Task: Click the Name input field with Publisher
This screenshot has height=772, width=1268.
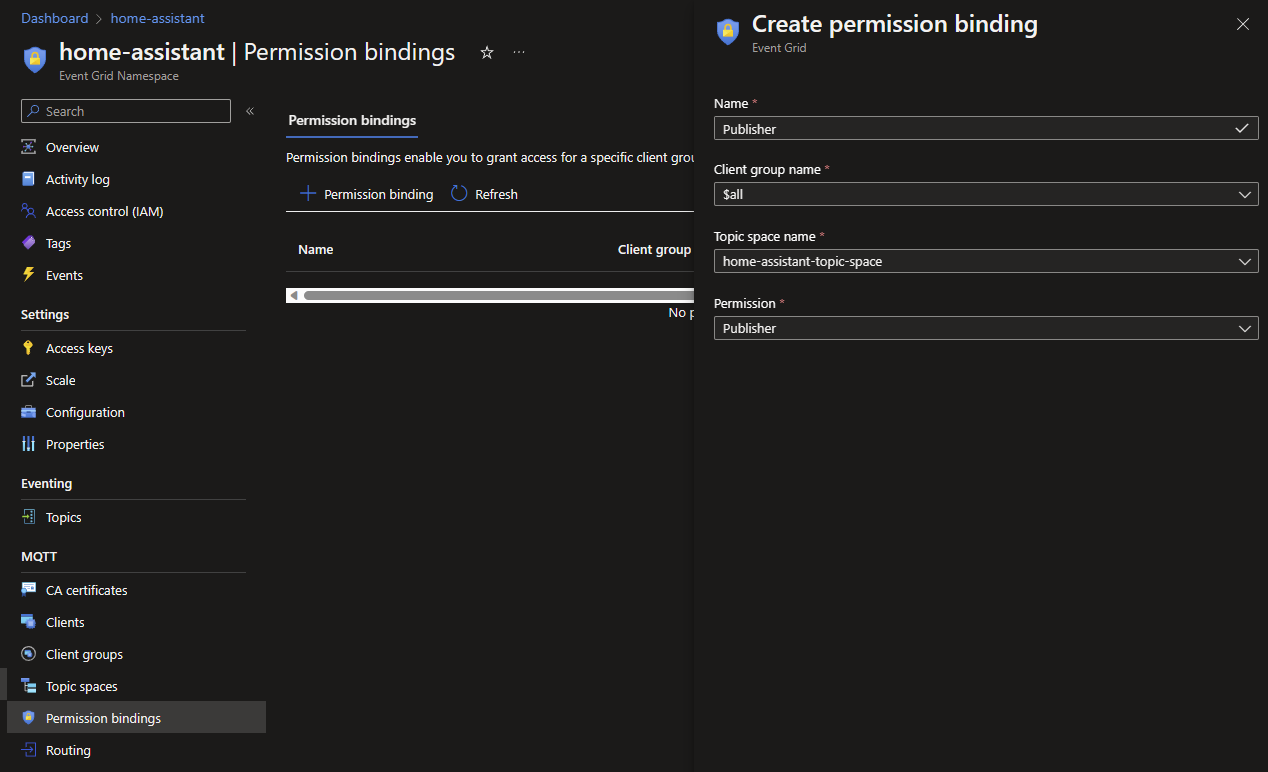Action: click(986, 128)
